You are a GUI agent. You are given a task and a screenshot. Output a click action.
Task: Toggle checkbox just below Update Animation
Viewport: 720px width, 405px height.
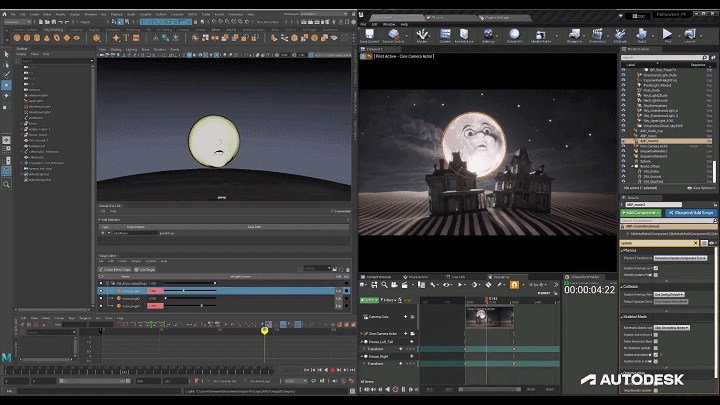[x=656, y=361]
